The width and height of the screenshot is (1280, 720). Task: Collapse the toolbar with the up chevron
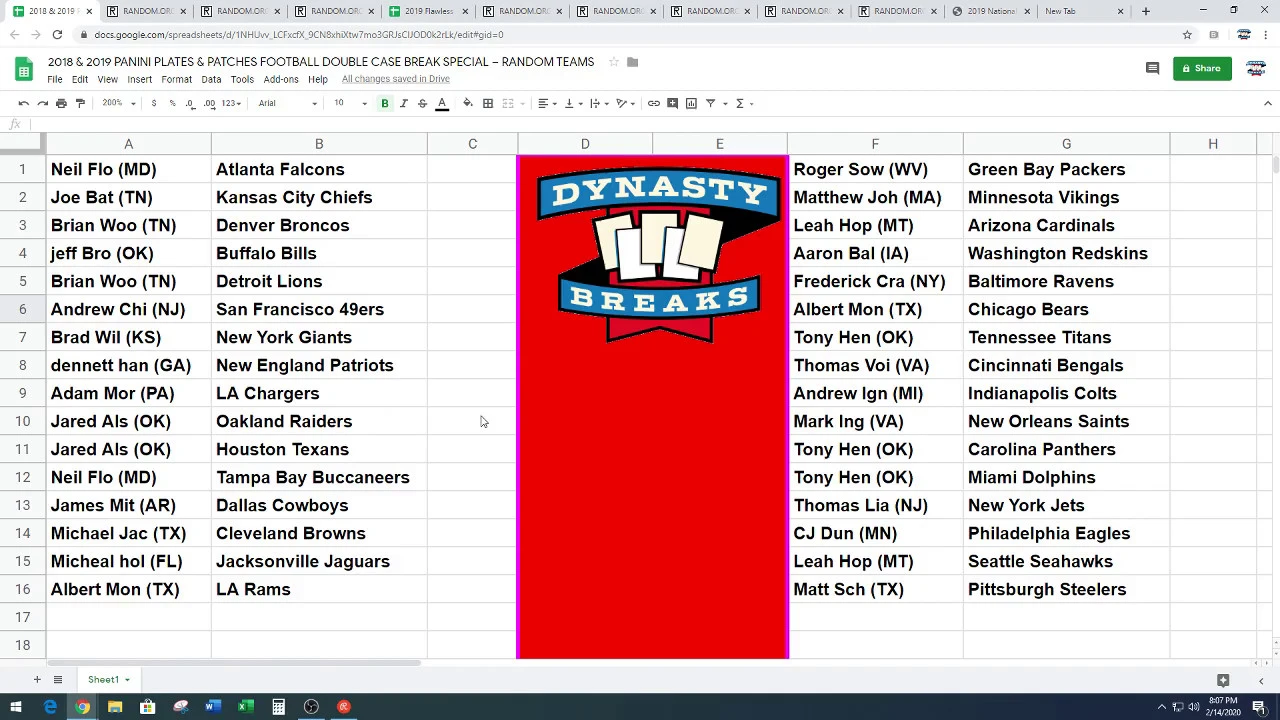pyautogui.click(x=1267, y=103)
